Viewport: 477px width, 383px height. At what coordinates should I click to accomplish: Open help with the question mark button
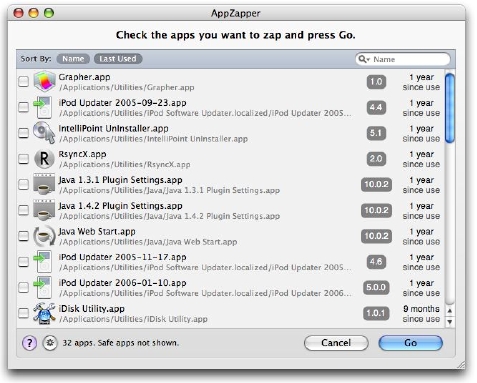pyautogui.click(x=30, y=343)
